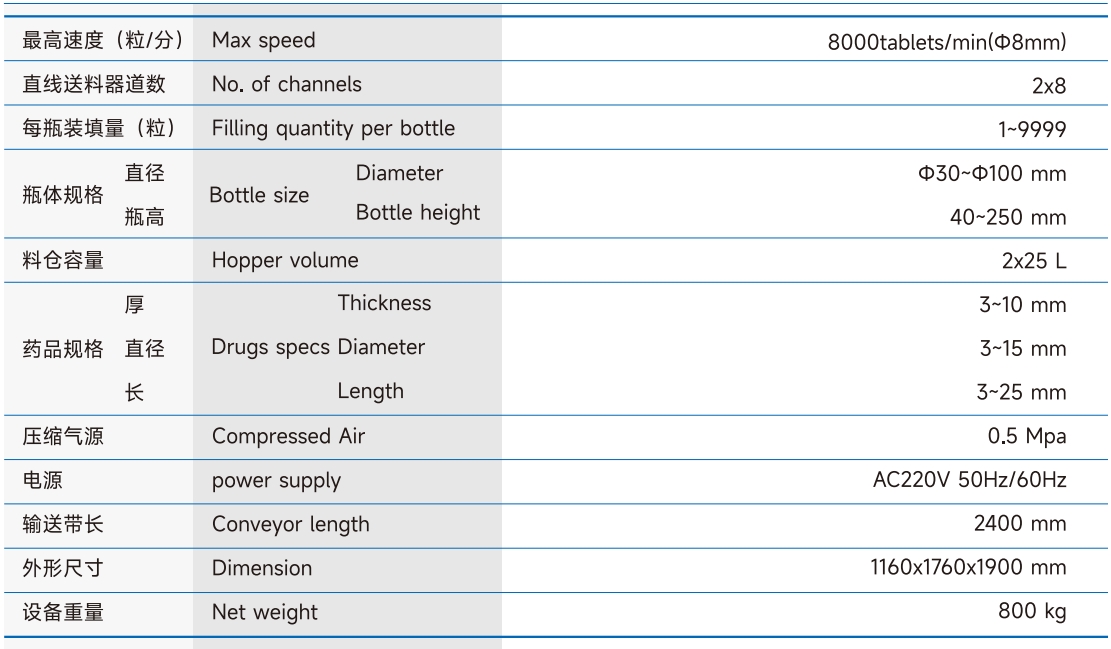Click 'No. of channels' text
The height and width of the screenshot is (649, 1111).
click(286, 85)
